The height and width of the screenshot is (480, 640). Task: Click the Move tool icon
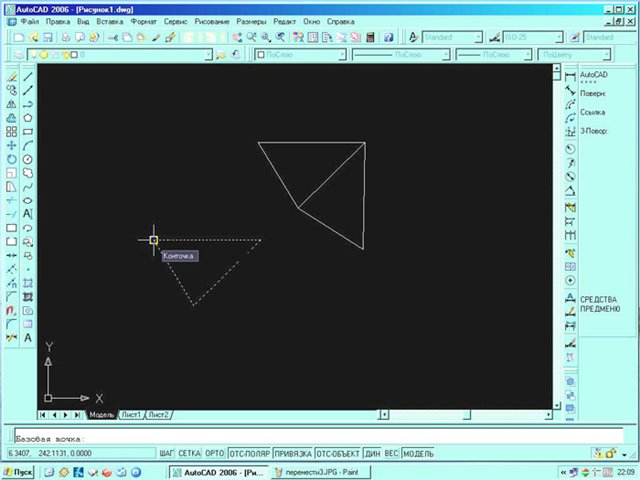[11, 145]
